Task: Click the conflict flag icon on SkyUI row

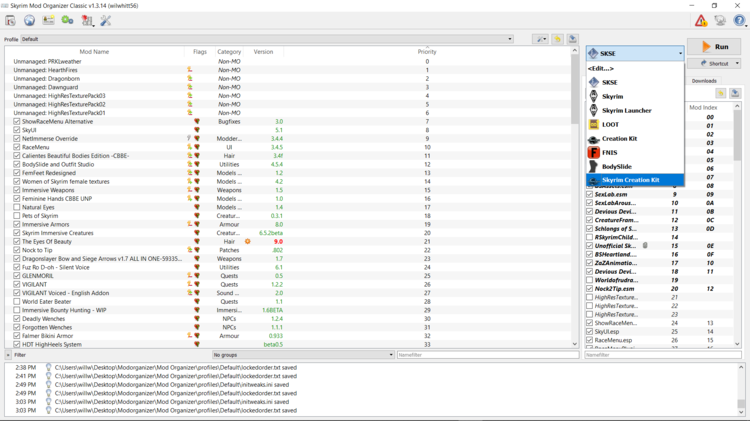Action: pyautogui.click(x=197, y=130)
